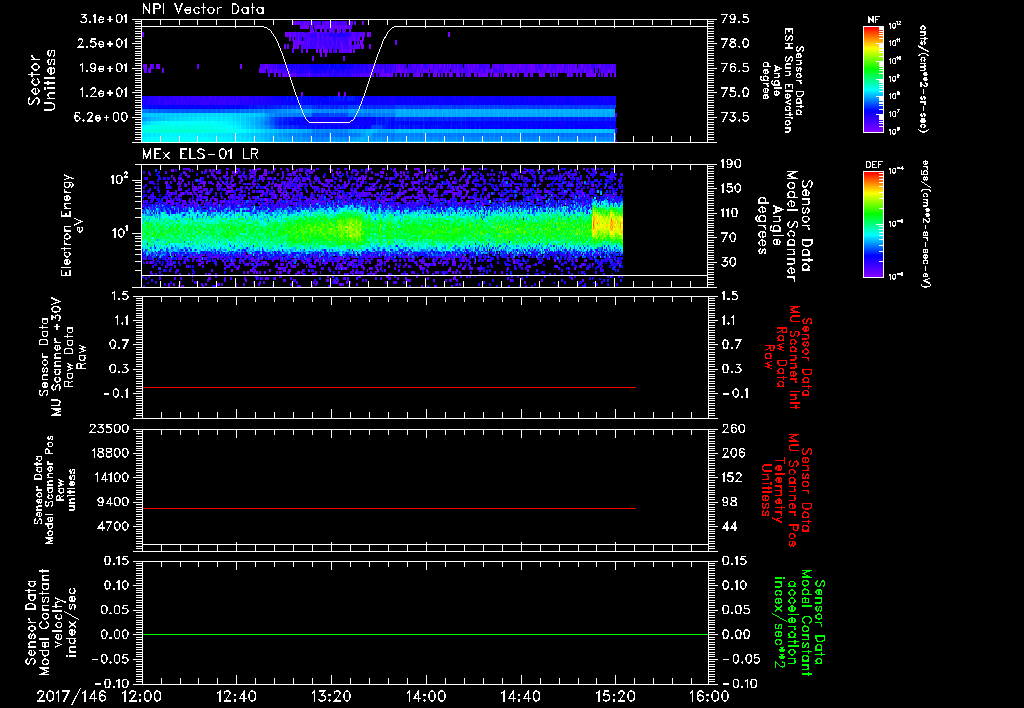Click the 12:40 time axis label
The width and height of the screenshot is (1024, 708).
(x=236, y=696)
